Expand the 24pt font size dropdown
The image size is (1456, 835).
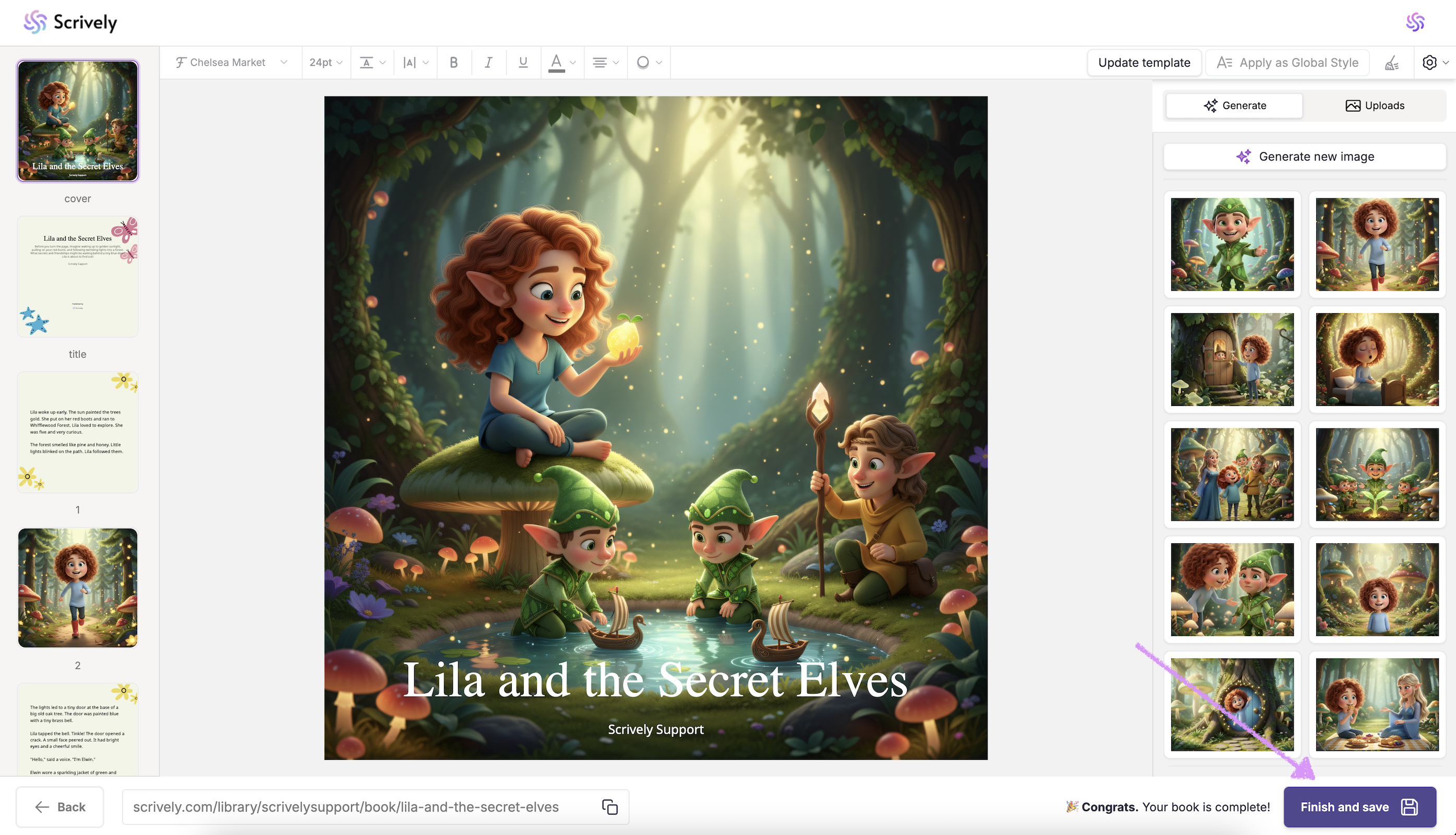(326, 63)
